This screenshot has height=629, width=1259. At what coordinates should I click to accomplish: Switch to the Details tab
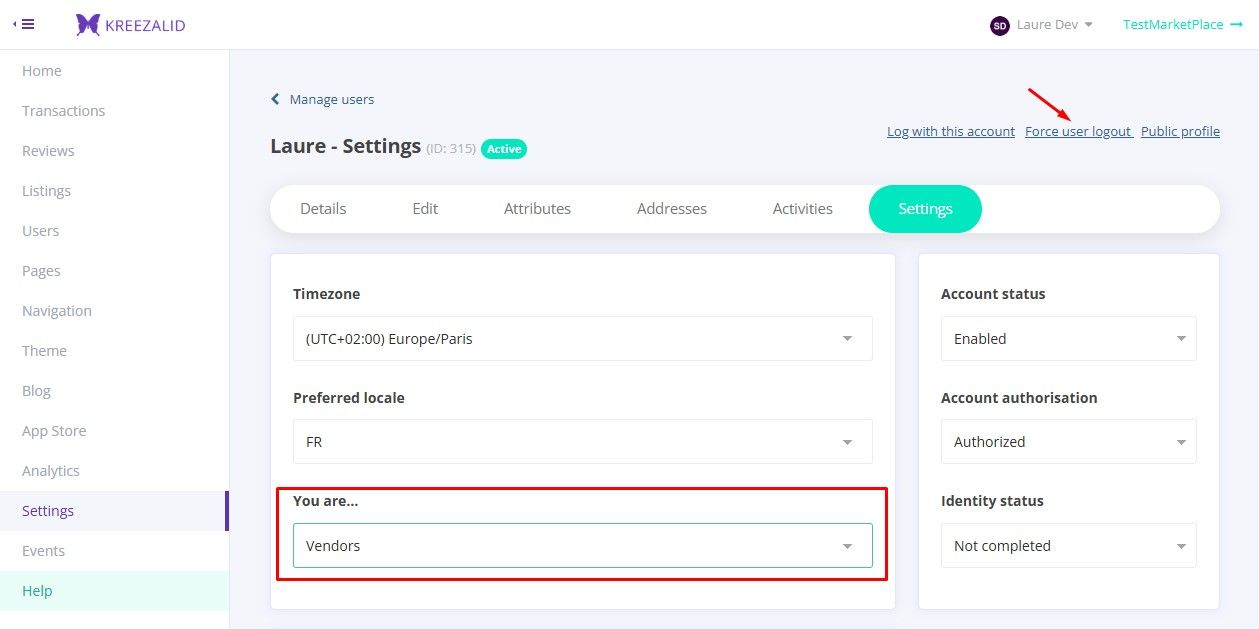(323, 209)
